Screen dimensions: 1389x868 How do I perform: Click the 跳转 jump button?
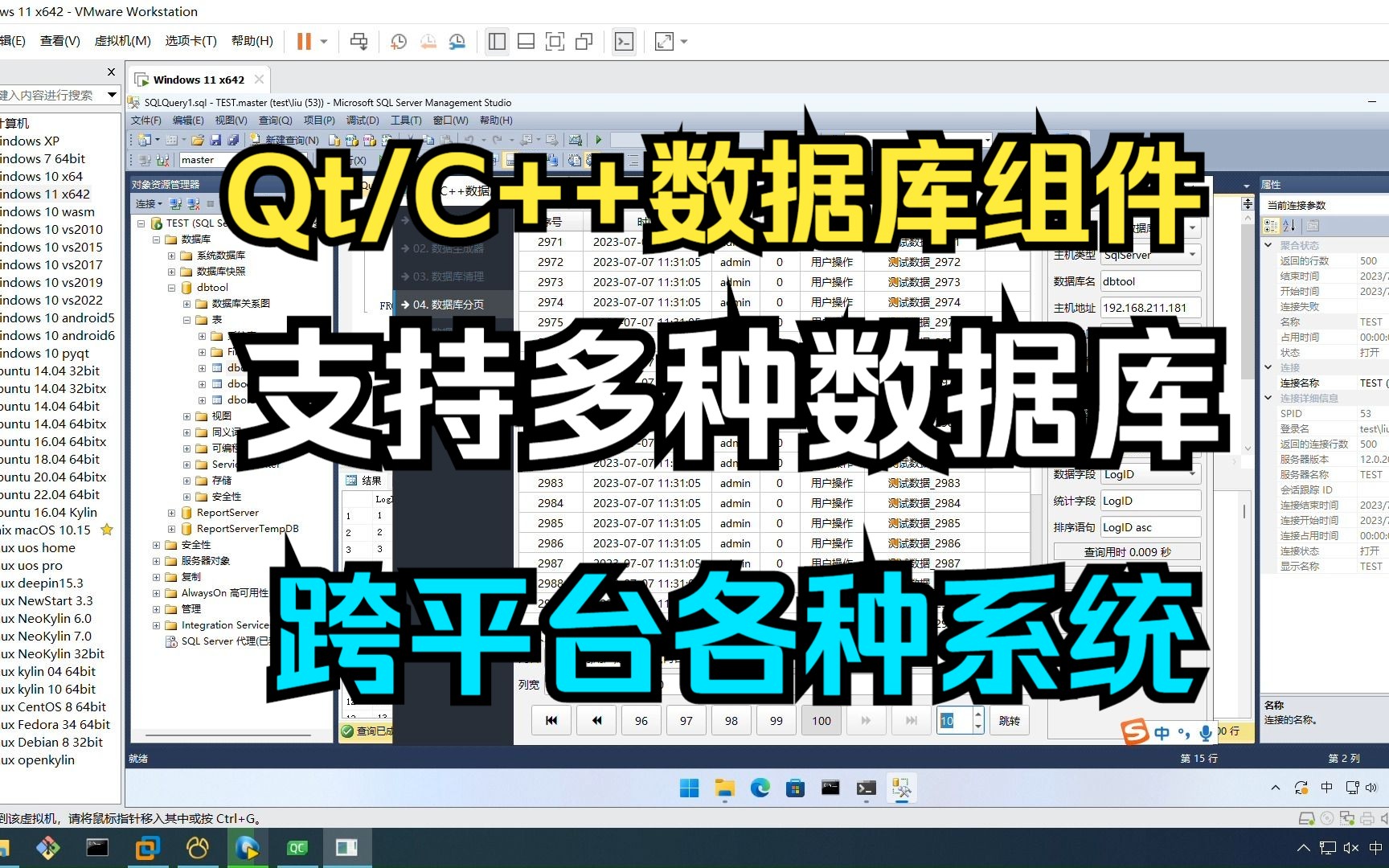coord(1010,720)
